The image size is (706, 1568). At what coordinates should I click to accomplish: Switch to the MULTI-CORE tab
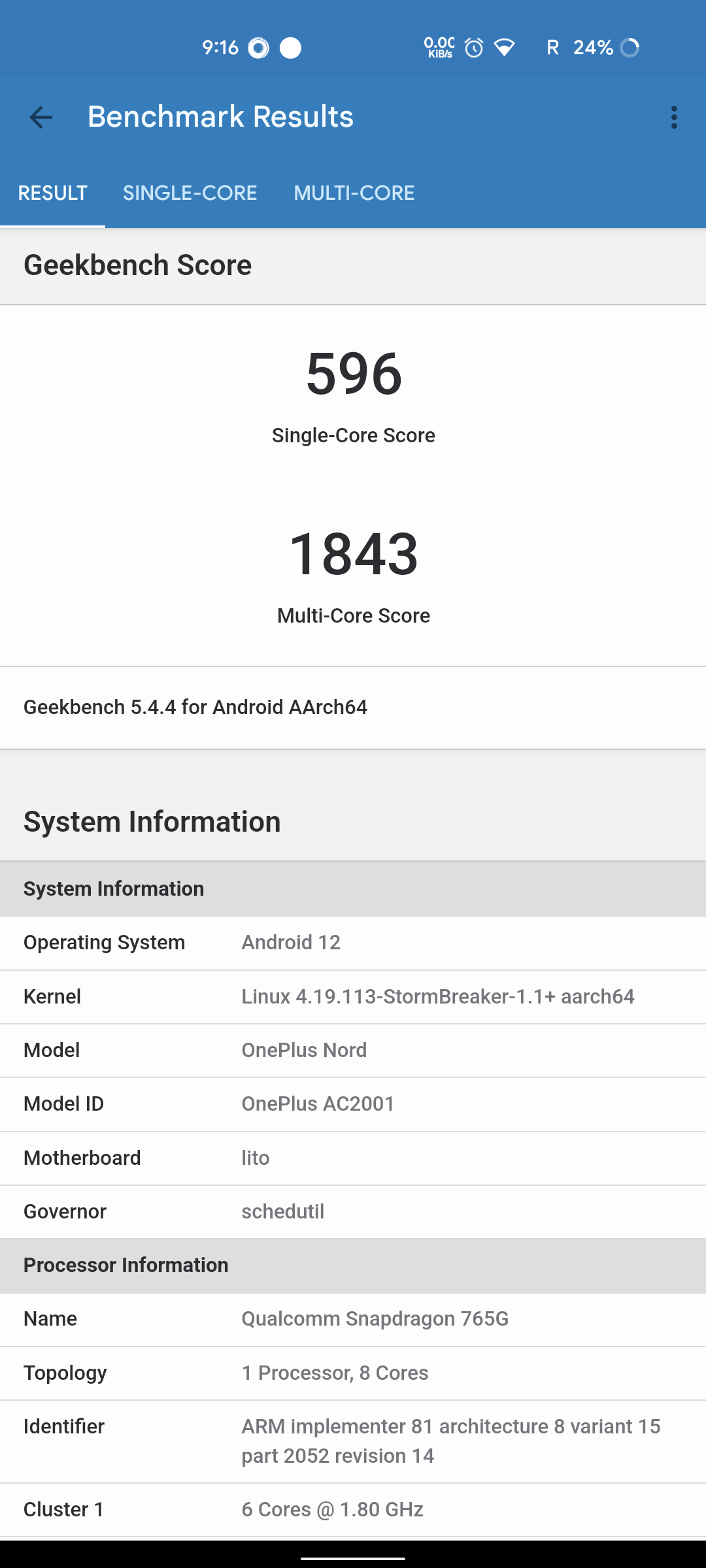point(354,193)
